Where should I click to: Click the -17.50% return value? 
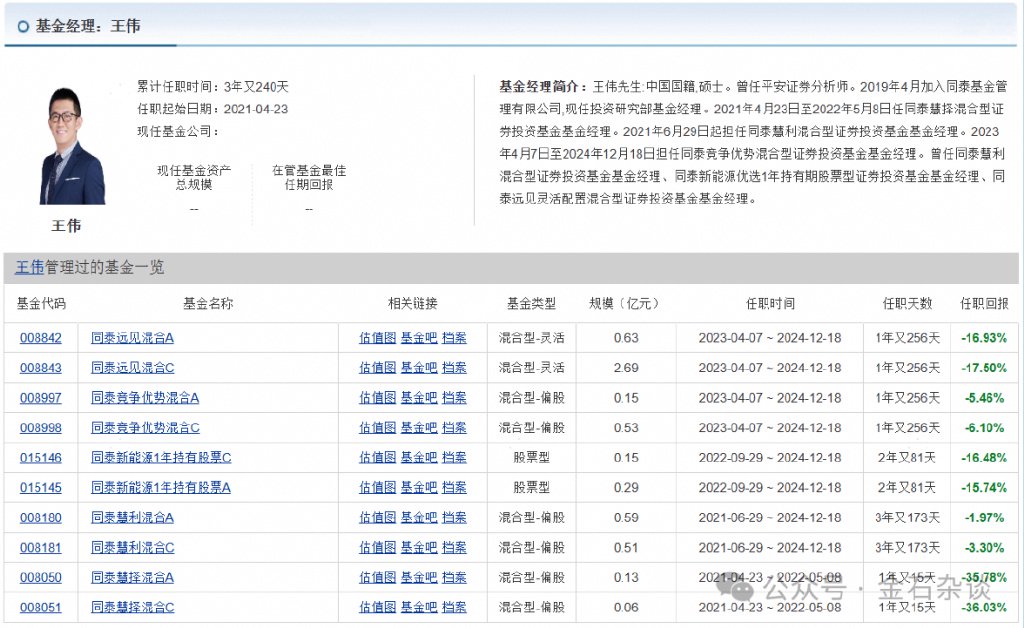[984, 368]
